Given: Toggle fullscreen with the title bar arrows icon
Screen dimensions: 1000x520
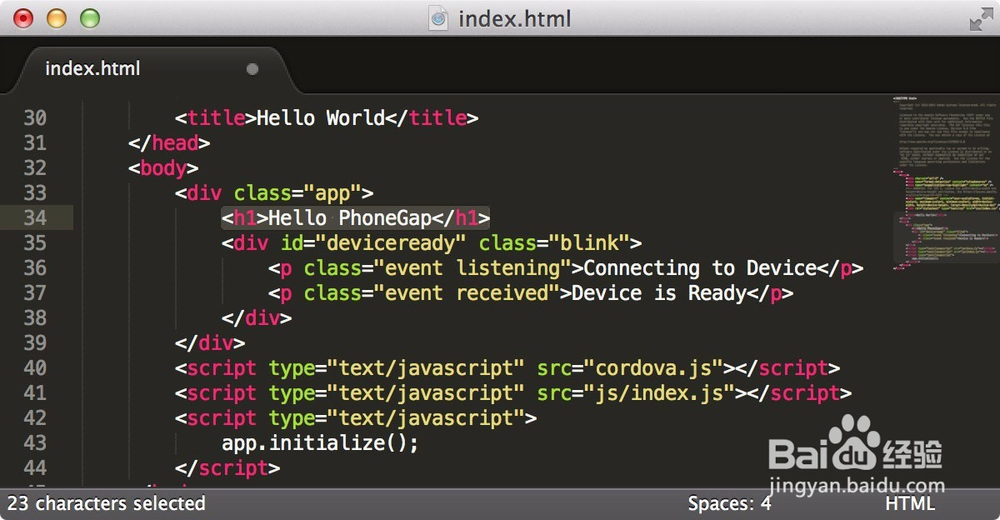Looking at the screenshot, I should (x=981, y=20).
